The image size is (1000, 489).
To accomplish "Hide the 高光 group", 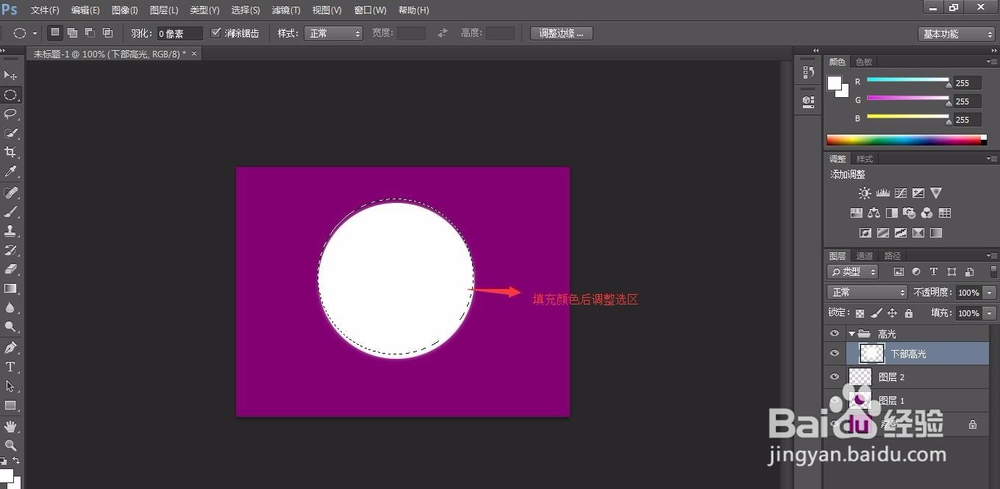I will [834, 333].
